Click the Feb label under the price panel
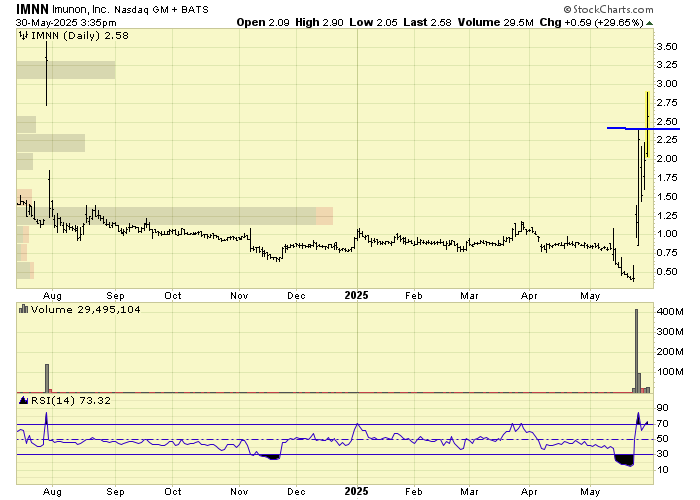The width and height of the screenshot is (700, 500). (x=414, y=296)
